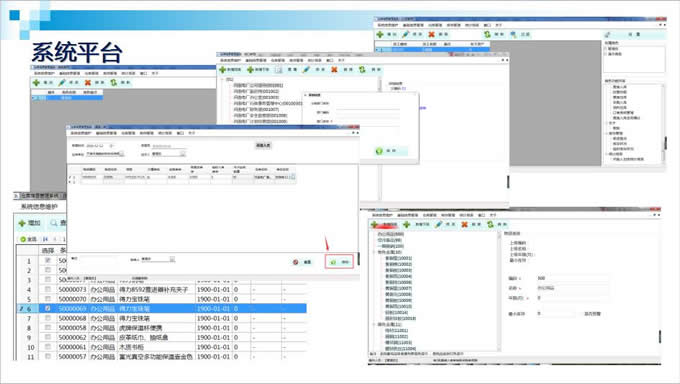
Task: Click the green plus 增加 icon above the item list
Action: click(22, 223)
